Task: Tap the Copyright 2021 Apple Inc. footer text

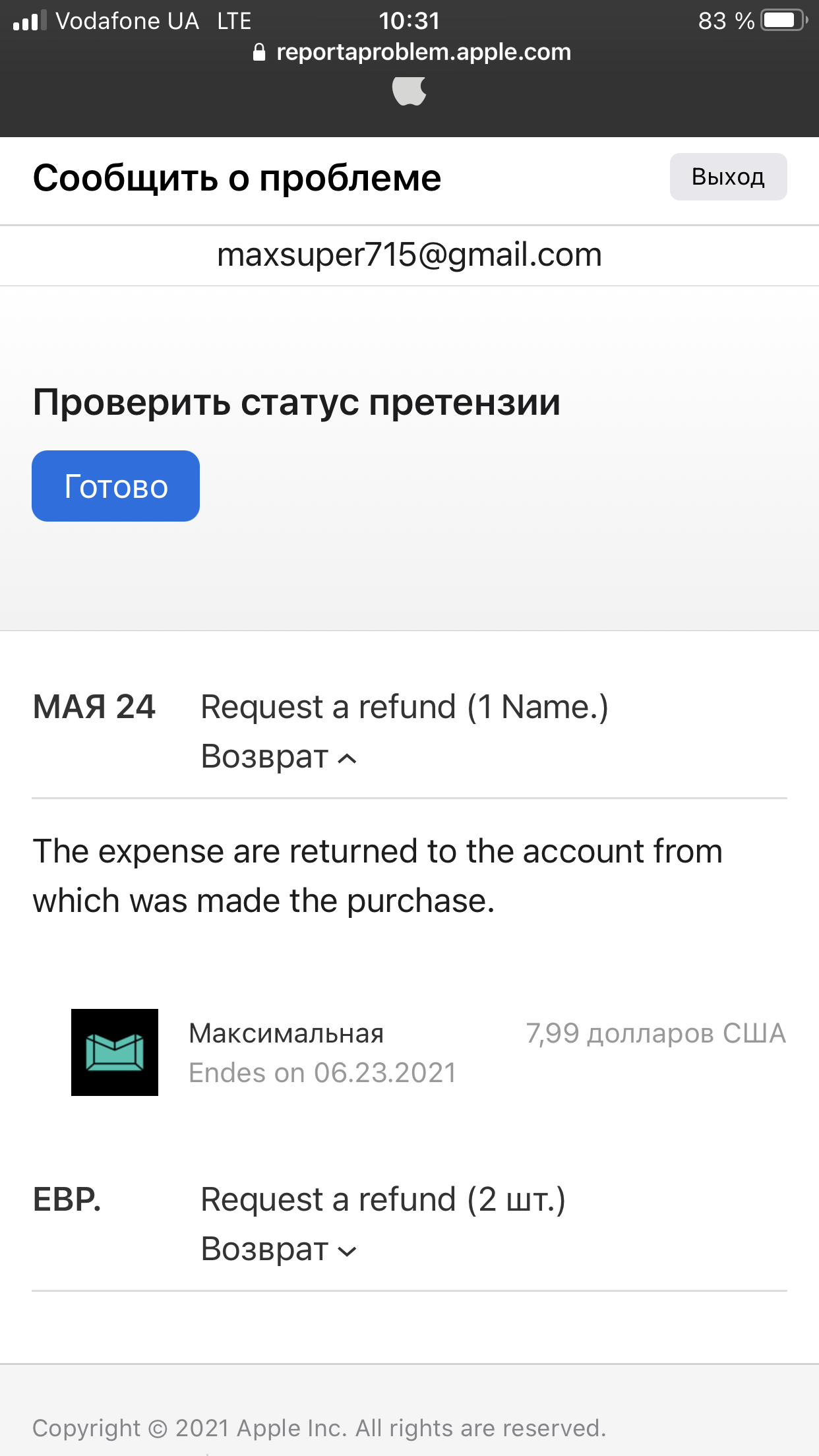Action: 319,1428
